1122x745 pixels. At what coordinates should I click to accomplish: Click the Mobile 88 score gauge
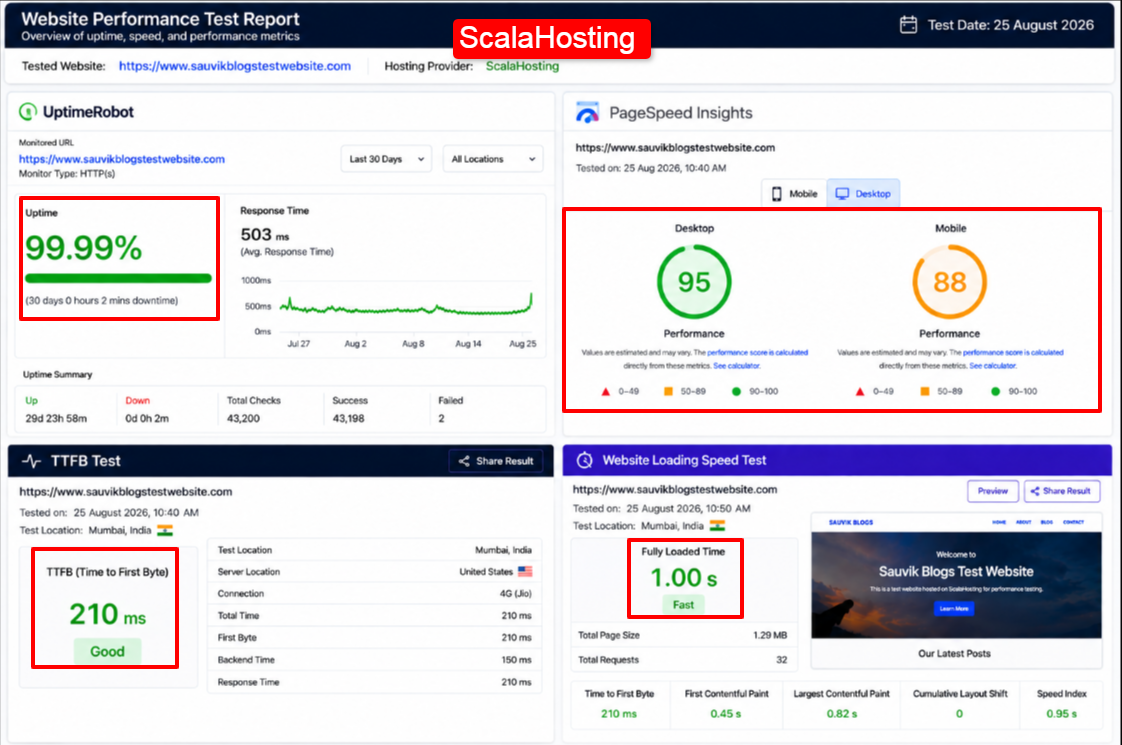[x=950, y=282]
